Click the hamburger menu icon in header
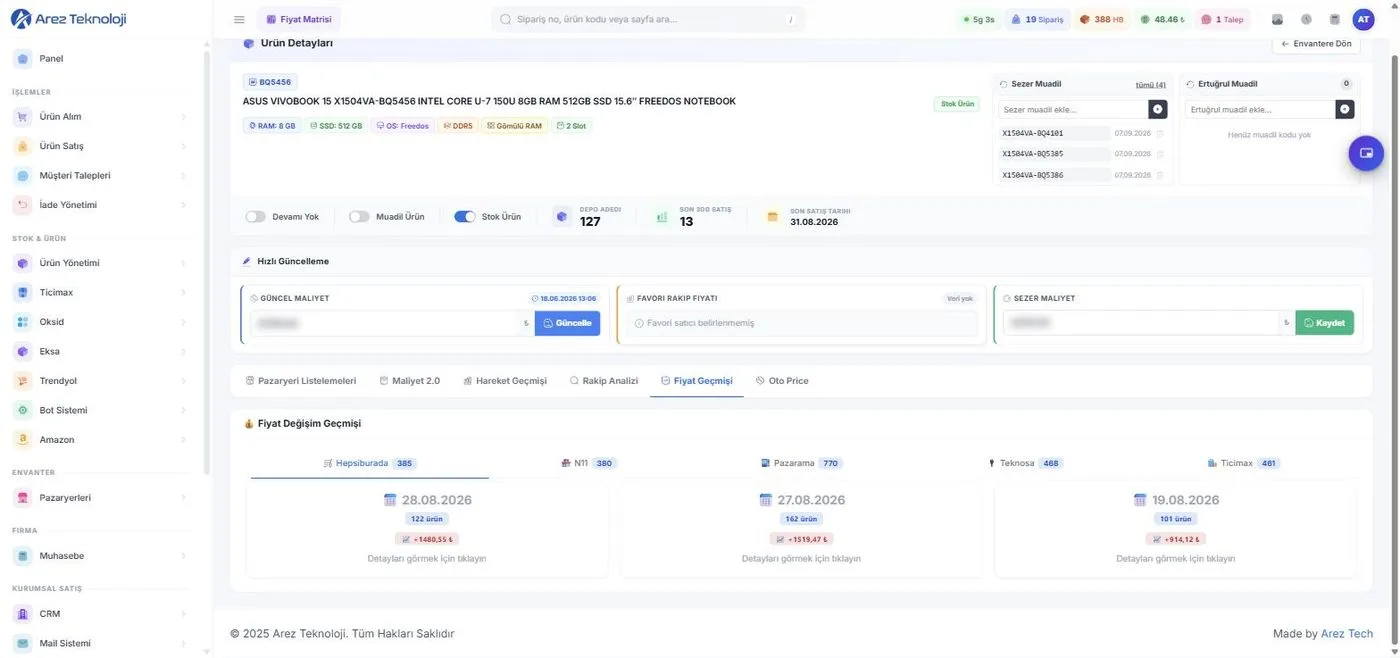1400x658 pixels. coord(239,19)
